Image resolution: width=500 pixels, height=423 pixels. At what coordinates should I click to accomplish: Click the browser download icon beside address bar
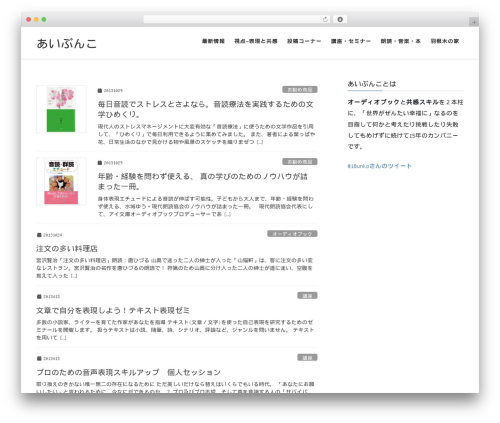click(340, 20)
